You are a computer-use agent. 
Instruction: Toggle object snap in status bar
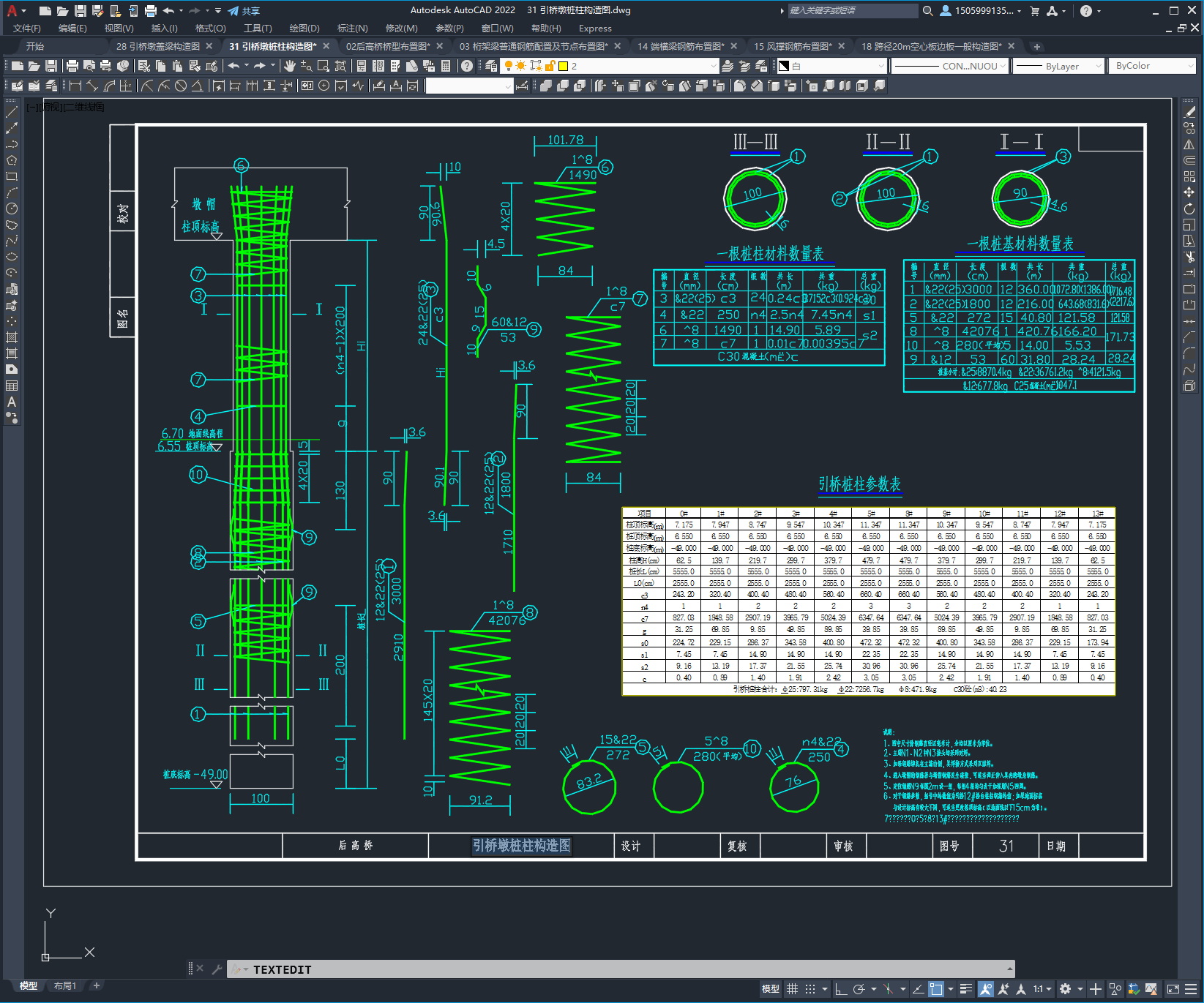936,989
